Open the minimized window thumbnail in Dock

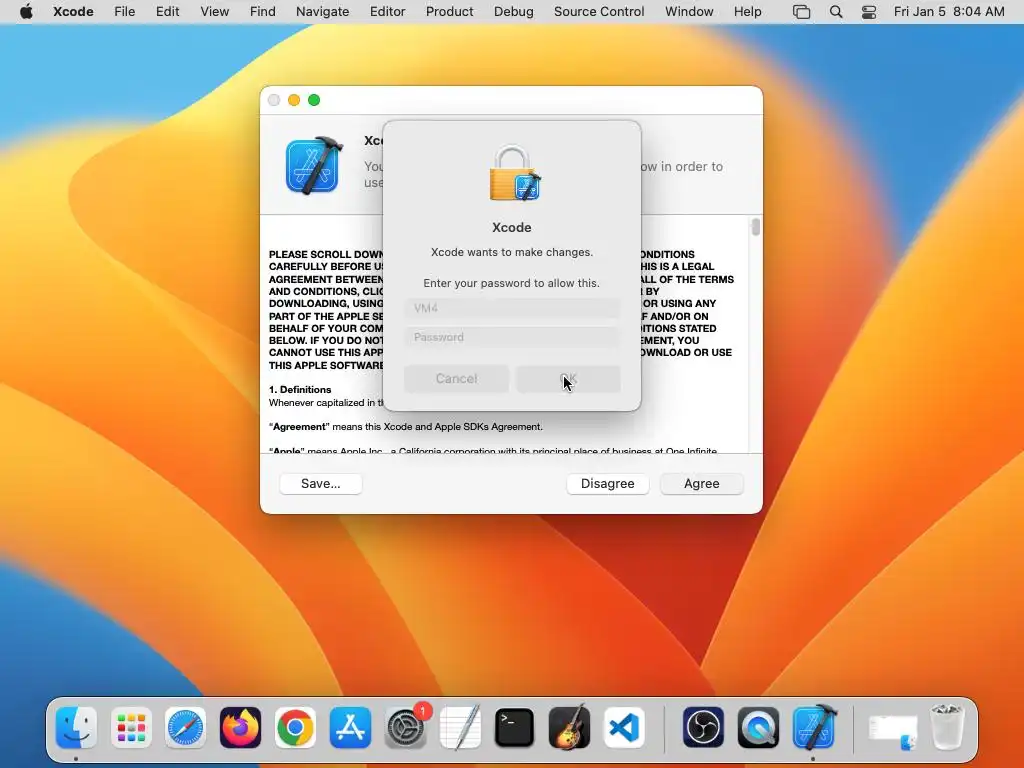[893, 731]
